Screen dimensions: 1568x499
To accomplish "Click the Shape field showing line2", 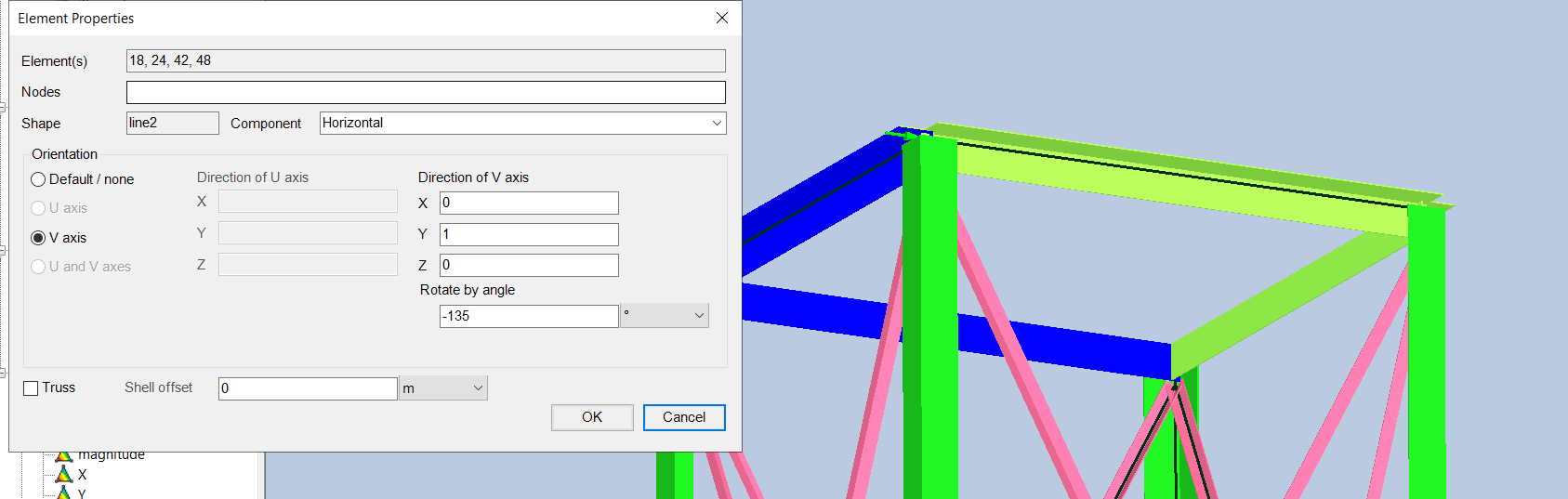I will (173, 123).
